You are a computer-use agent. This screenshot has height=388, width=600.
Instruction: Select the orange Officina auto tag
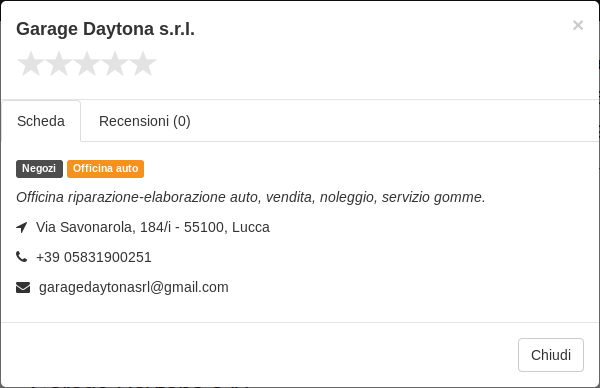(x=106, y=169)
